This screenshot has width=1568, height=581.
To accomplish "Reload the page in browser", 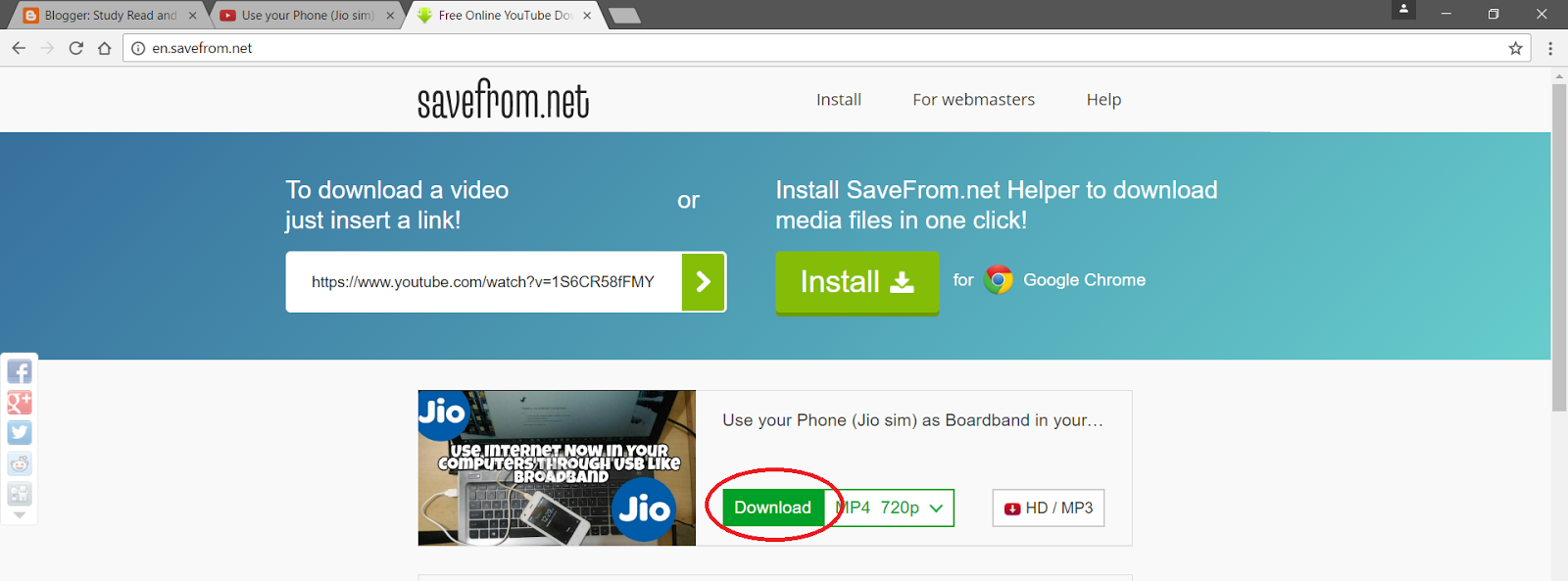I will [75, 48].
